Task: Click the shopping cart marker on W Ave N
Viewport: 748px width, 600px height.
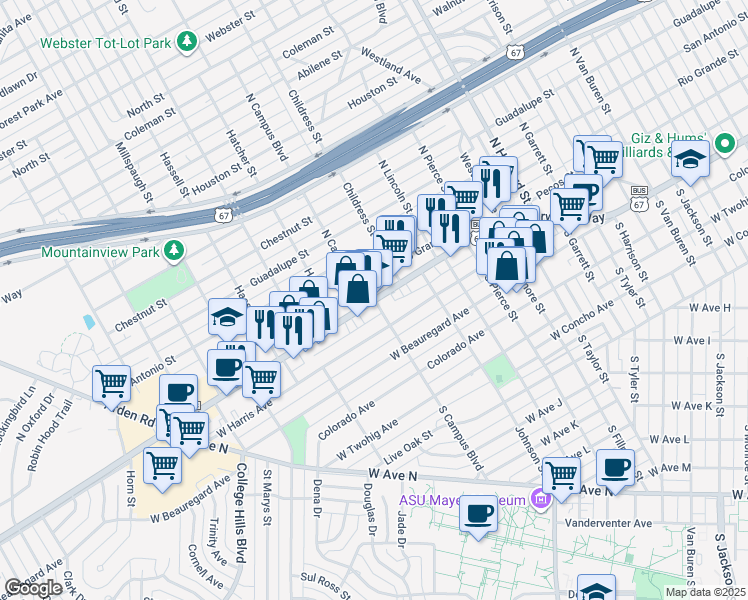Action: tap(561, 475)
